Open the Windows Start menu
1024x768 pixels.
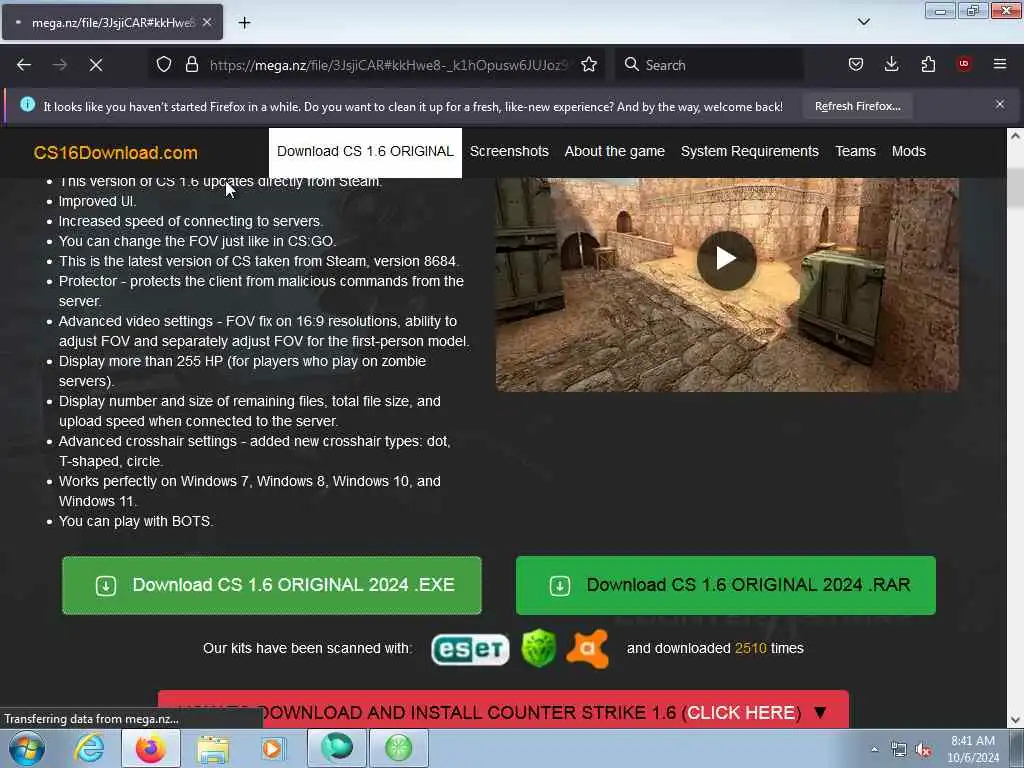tap(27, 748)
